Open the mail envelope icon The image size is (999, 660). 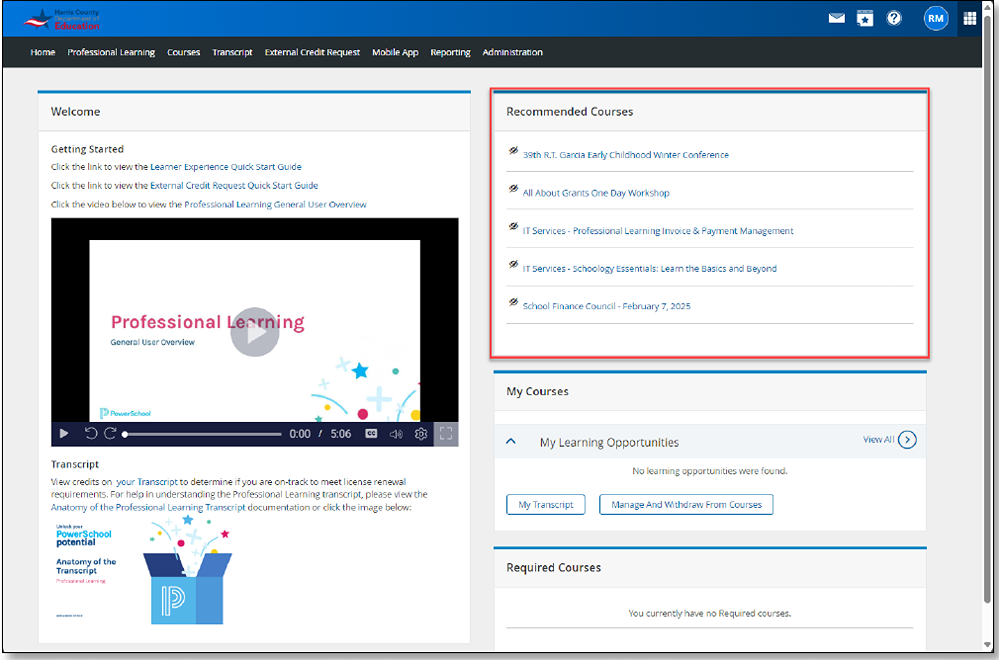[837, 18]
